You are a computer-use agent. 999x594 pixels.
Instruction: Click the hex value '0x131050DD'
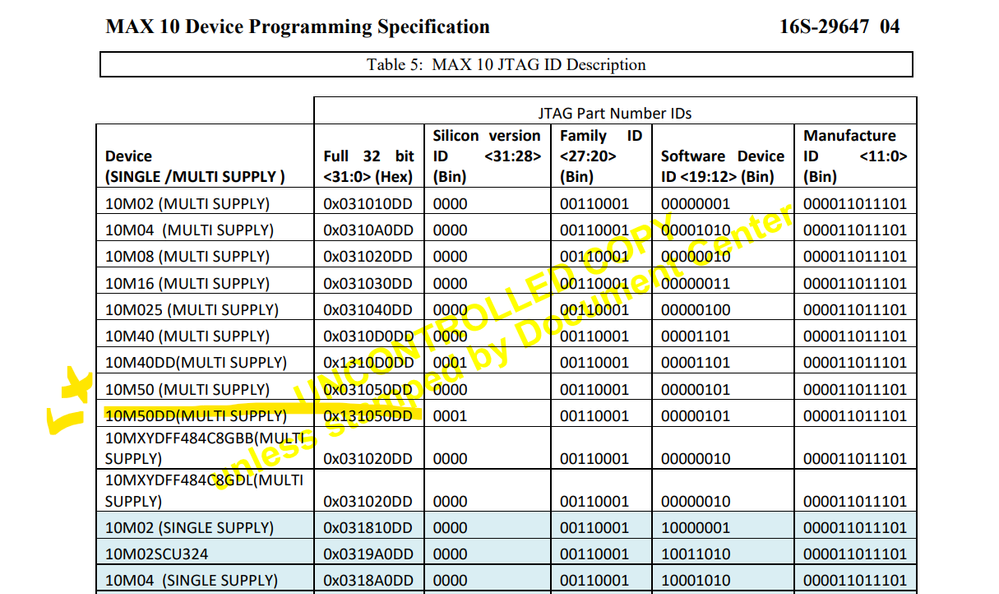tap(368, 416)
